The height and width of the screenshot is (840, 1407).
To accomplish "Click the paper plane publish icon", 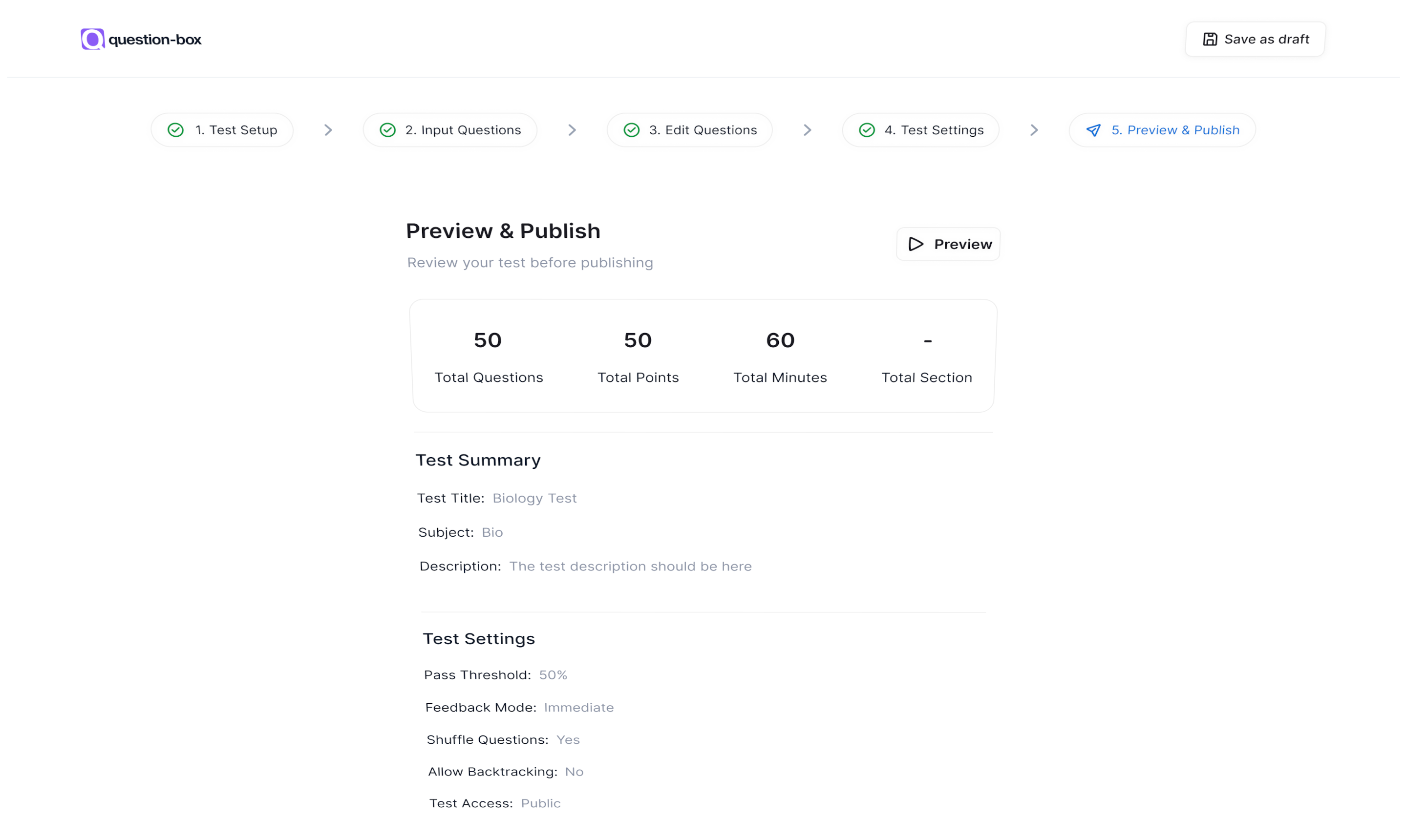I will [1093, 130].
